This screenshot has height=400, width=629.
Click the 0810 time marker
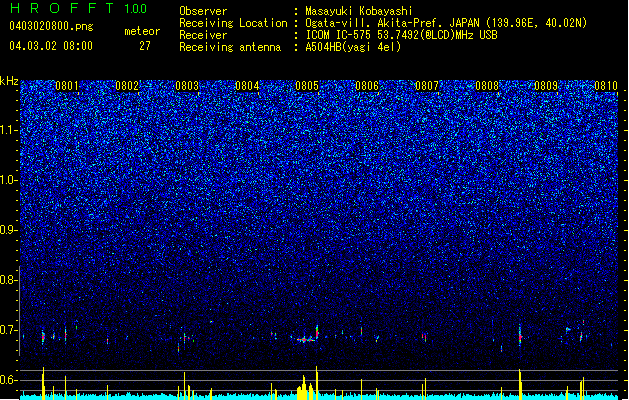[606, 86]
